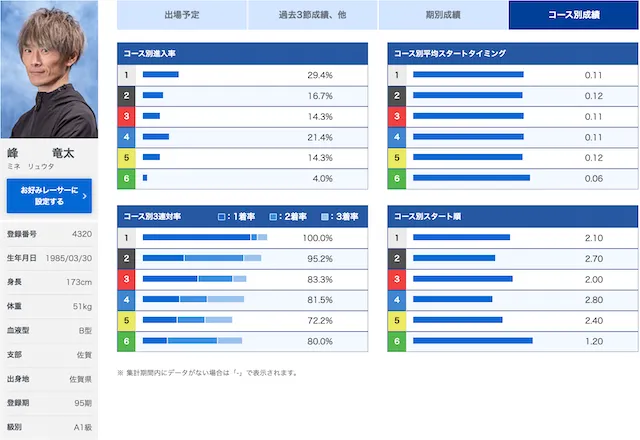
Task: Click the 3着率 legend swatch
Action: click(326, 216)
